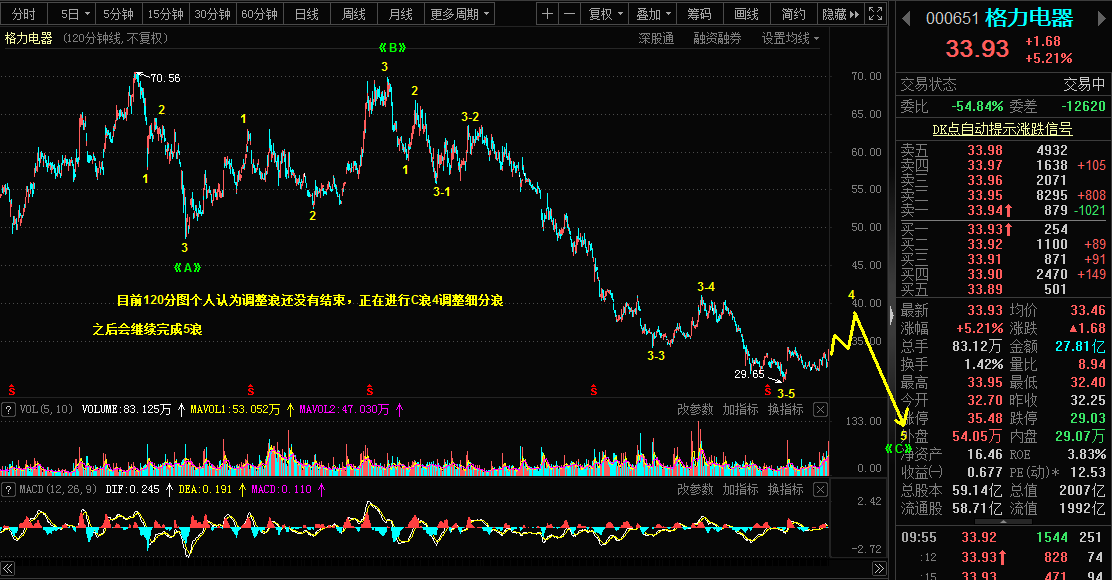Select the 30分钟 period
This screenshot has width=1112, height=580.
pyautogui.click(x=213, y=13)
